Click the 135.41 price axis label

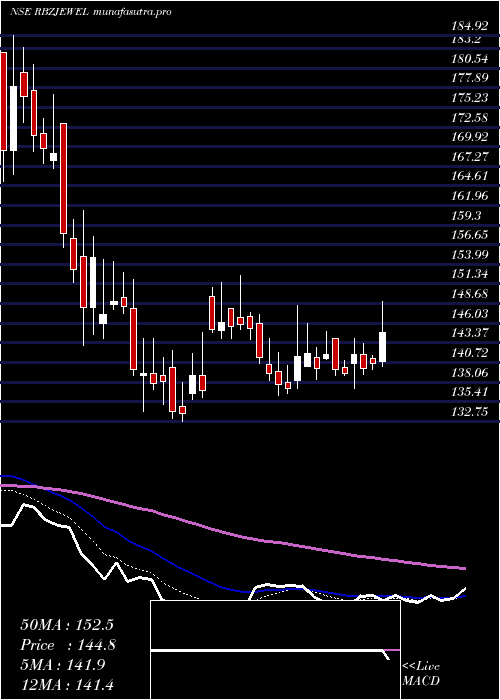[x=470, y=392]
